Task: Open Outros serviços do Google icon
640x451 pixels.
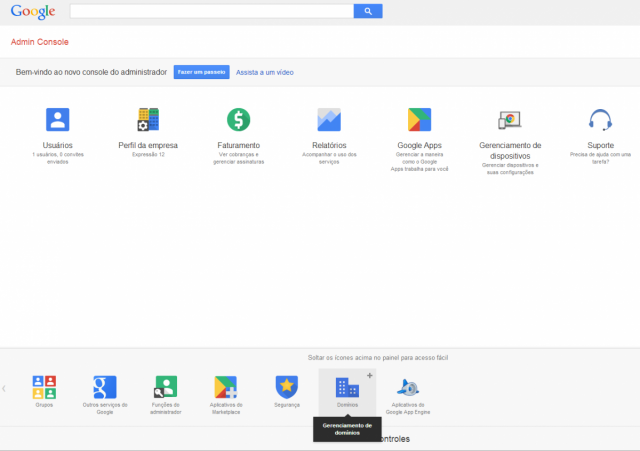Action: click(x=105, y=387)
